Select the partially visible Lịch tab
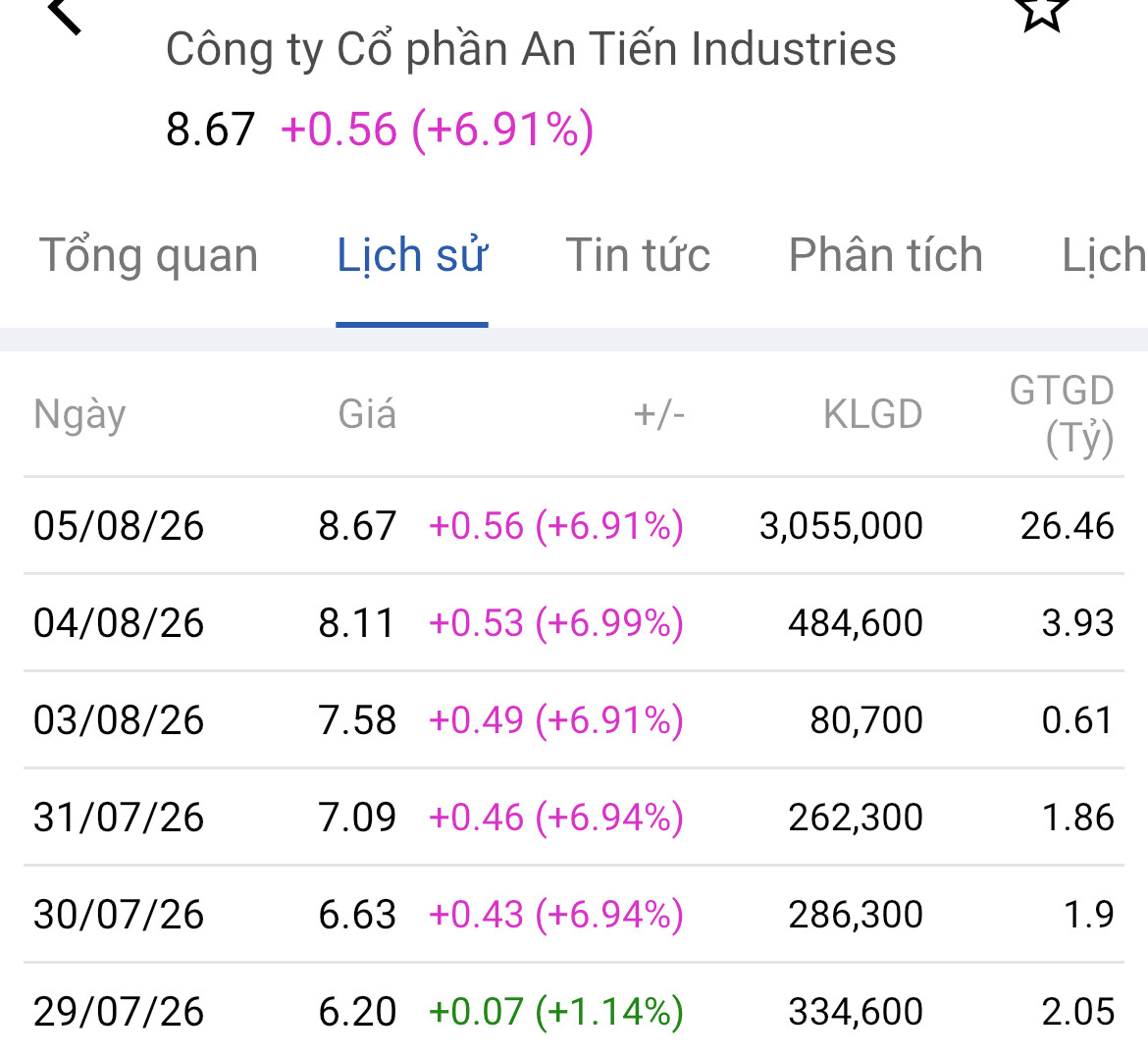Screen dimensions: 1148x1057 click(1104, 255)
